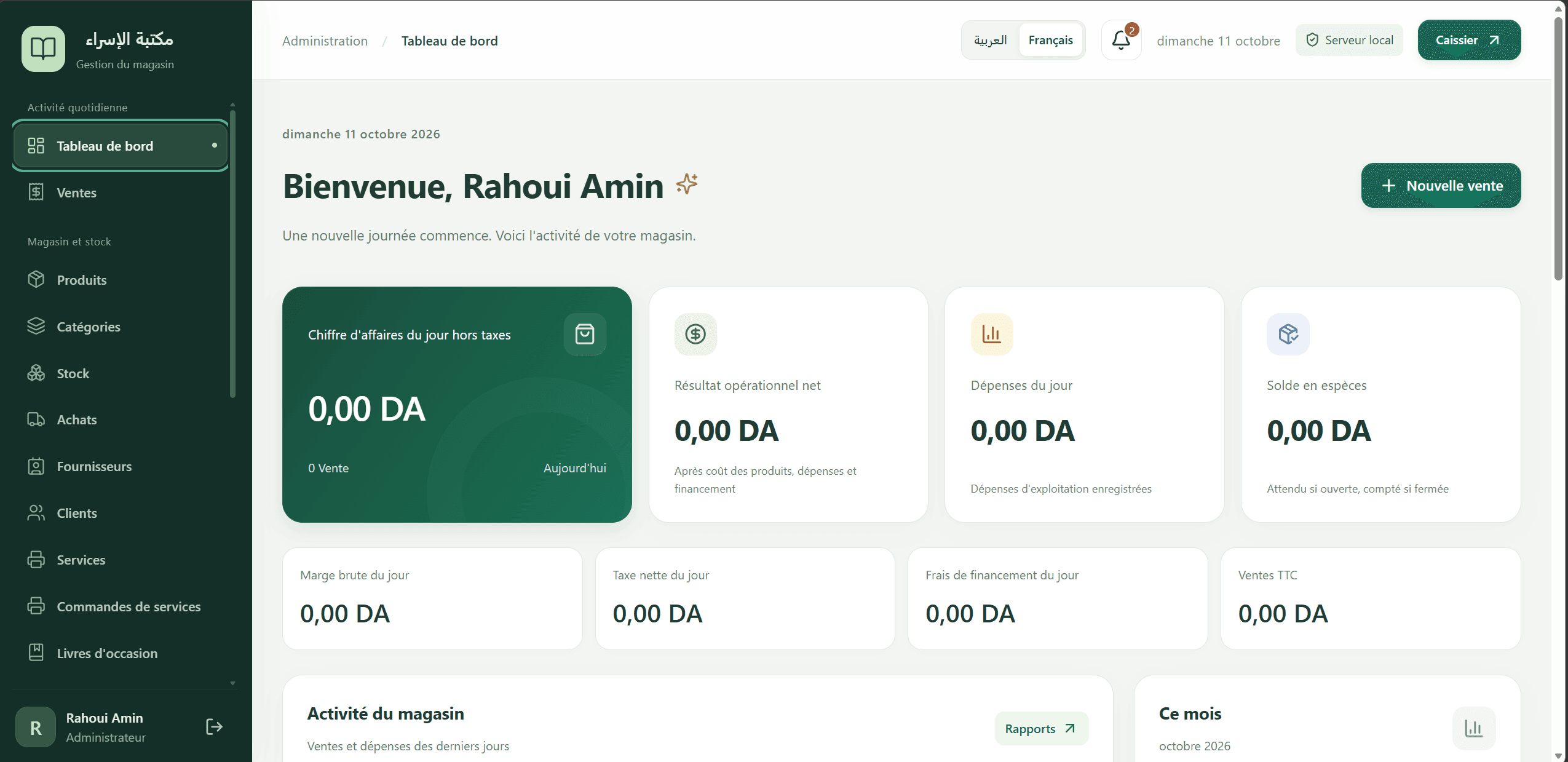Click the dollar coin icon above Résultat opérationnel net

[x=695, y=334]
